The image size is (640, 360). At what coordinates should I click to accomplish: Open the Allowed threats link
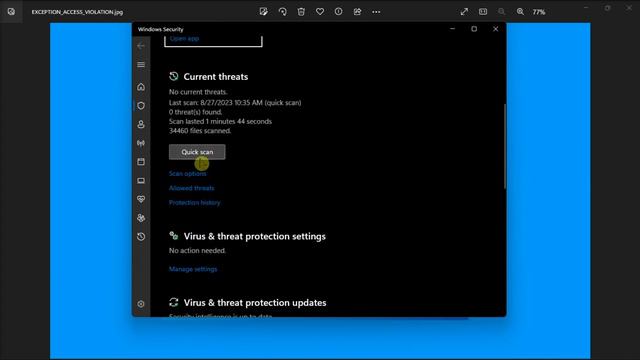click(191, 188)
